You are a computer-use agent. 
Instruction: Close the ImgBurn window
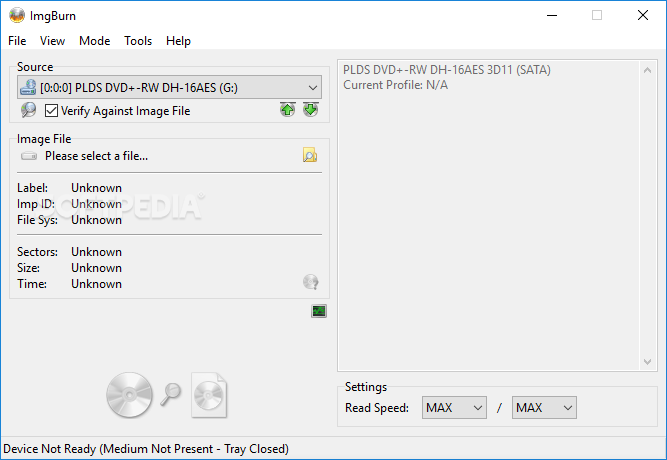tap(643, 15)
